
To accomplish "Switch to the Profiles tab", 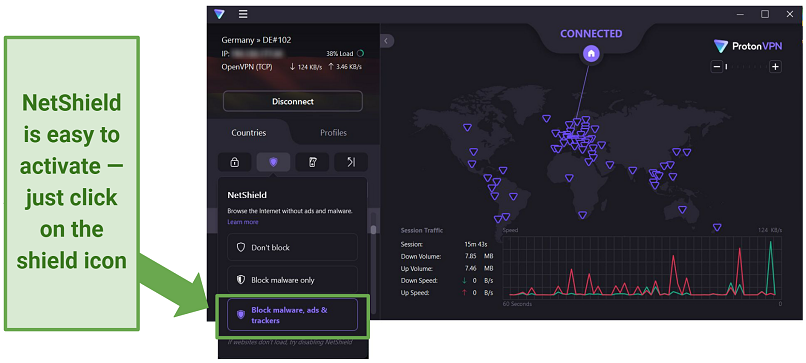I will [x=334, y=133].
